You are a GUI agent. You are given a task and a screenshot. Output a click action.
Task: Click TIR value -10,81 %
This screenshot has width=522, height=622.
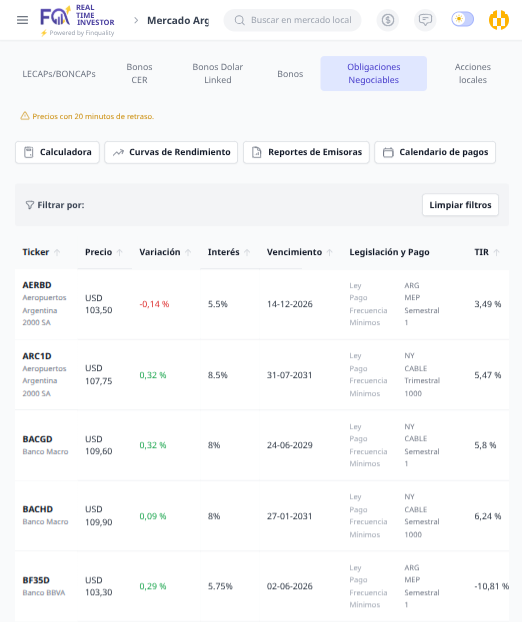tap(491, 586)
